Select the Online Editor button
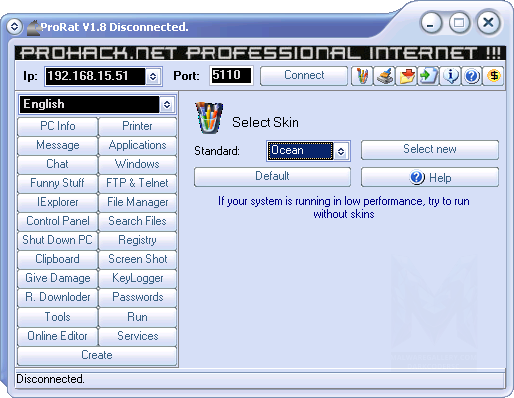Screen dimensions: 514x398 (x=58, y=336)
